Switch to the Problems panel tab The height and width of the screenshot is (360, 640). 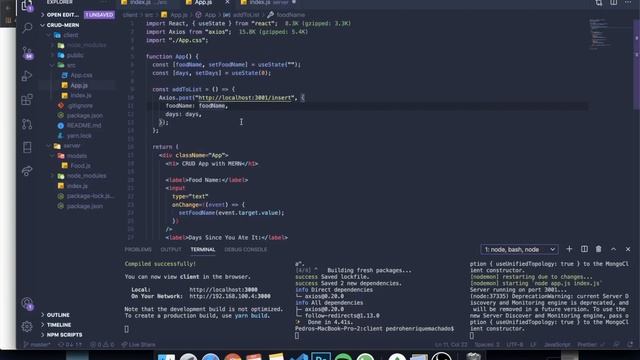point(138,249)
